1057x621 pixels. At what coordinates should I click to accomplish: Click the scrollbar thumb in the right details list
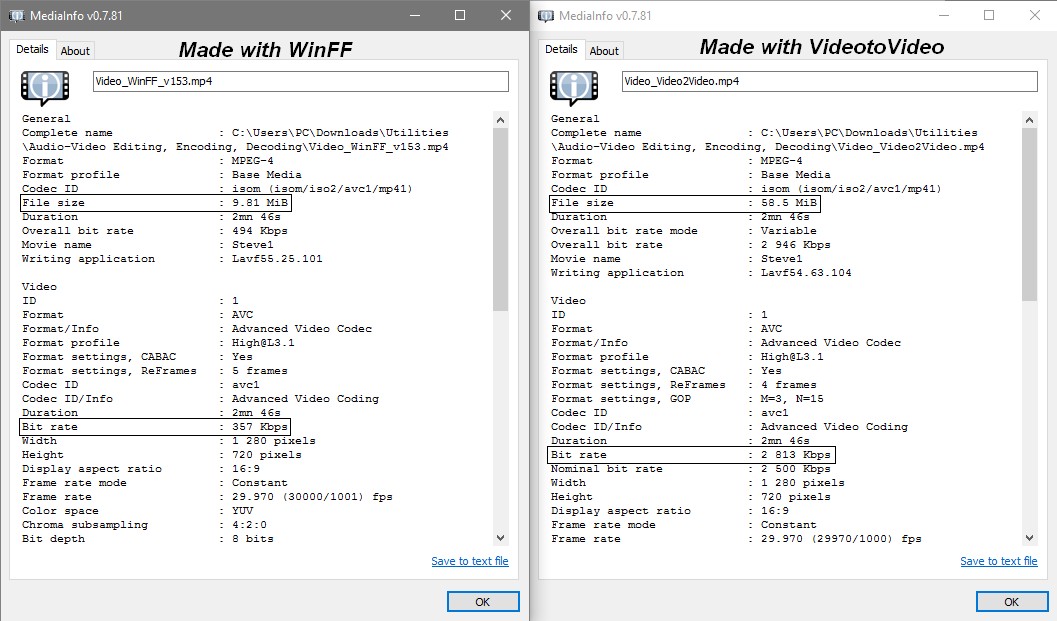1029,214
